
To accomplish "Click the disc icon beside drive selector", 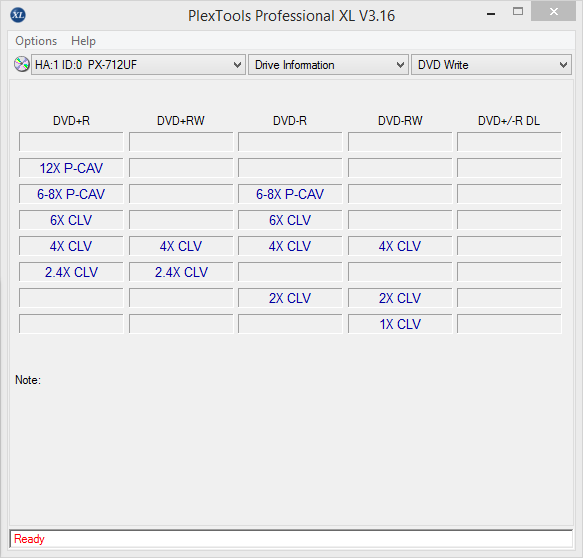I will click(22, 64).
